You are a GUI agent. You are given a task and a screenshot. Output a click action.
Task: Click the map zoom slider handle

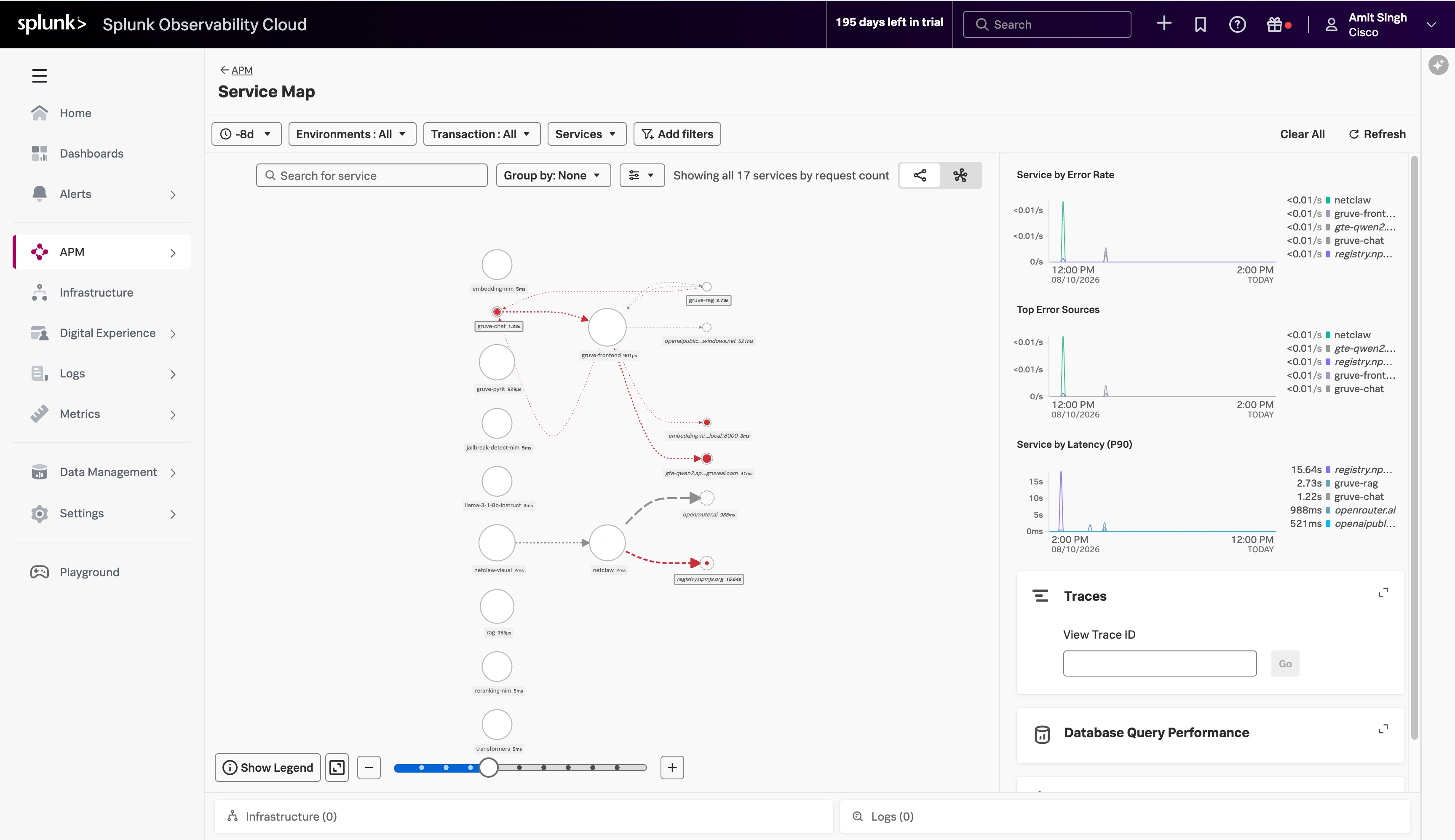[x=488, y=767]
